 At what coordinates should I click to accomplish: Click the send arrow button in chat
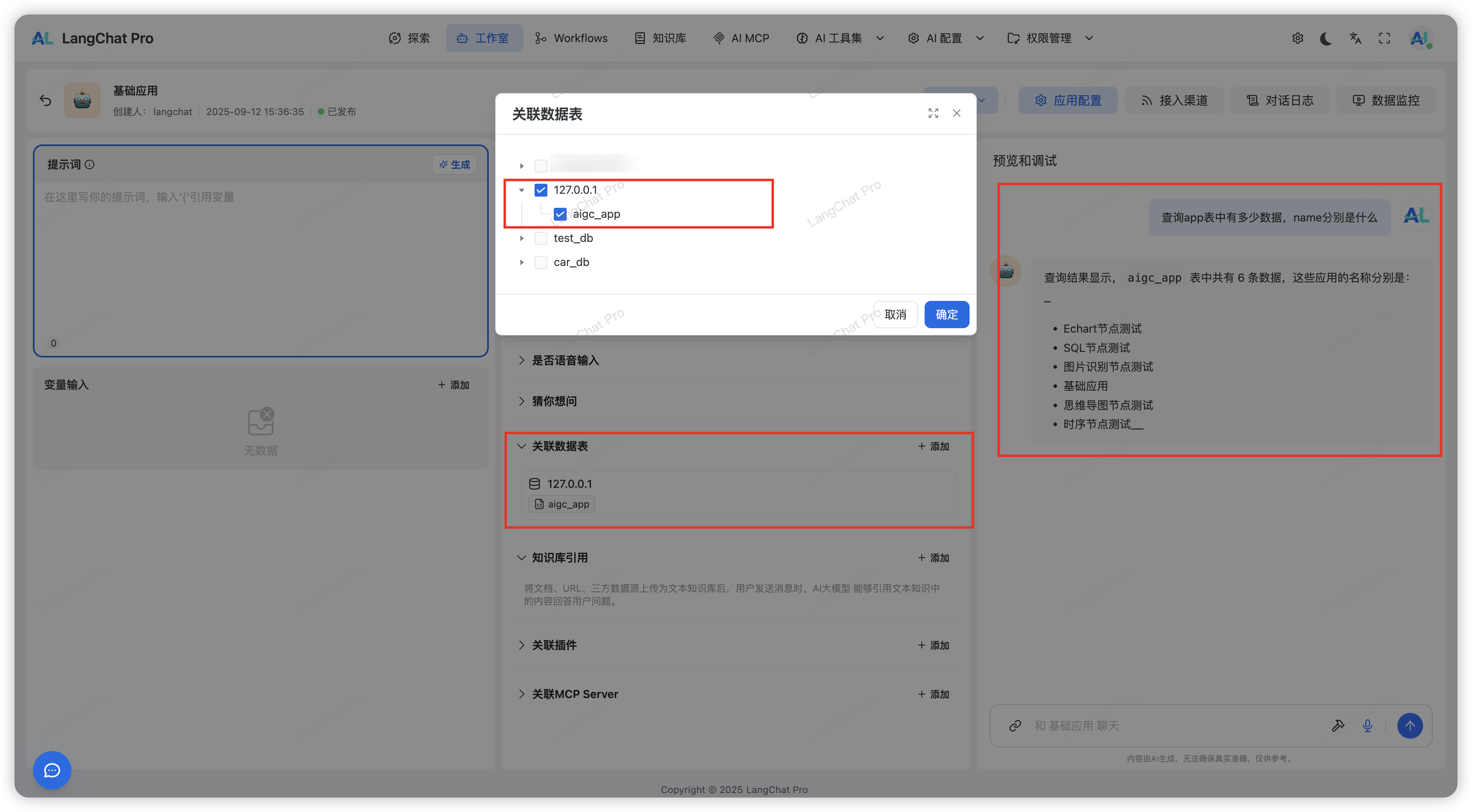[1410, 726]
